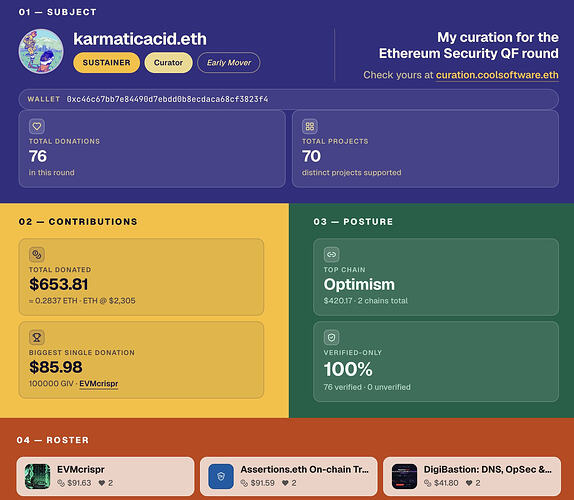Screen dimensions: 574x500
Task: Open the EVMcrispr link under biggest donation
Action: 98,384
